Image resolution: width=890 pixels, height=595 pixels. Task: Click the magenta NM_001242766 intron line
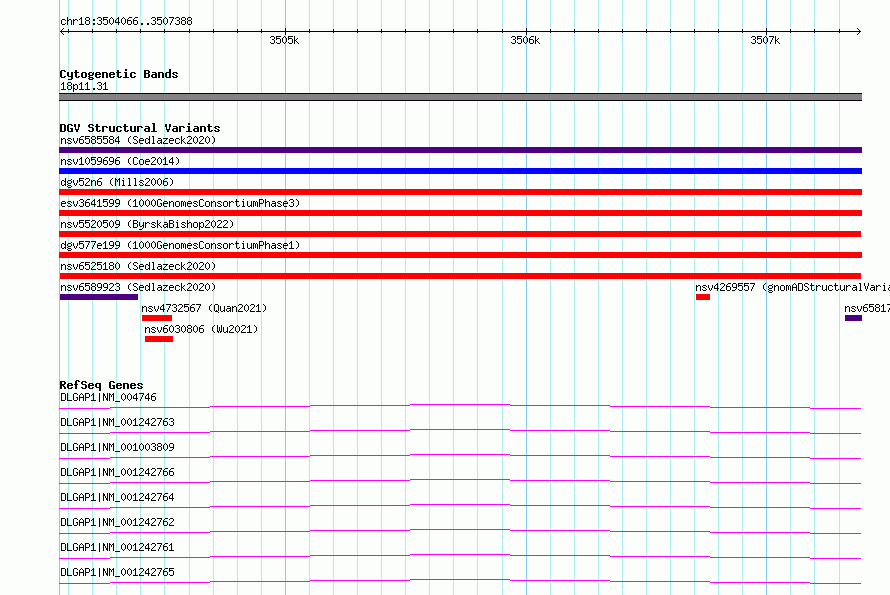click(460, 480)
